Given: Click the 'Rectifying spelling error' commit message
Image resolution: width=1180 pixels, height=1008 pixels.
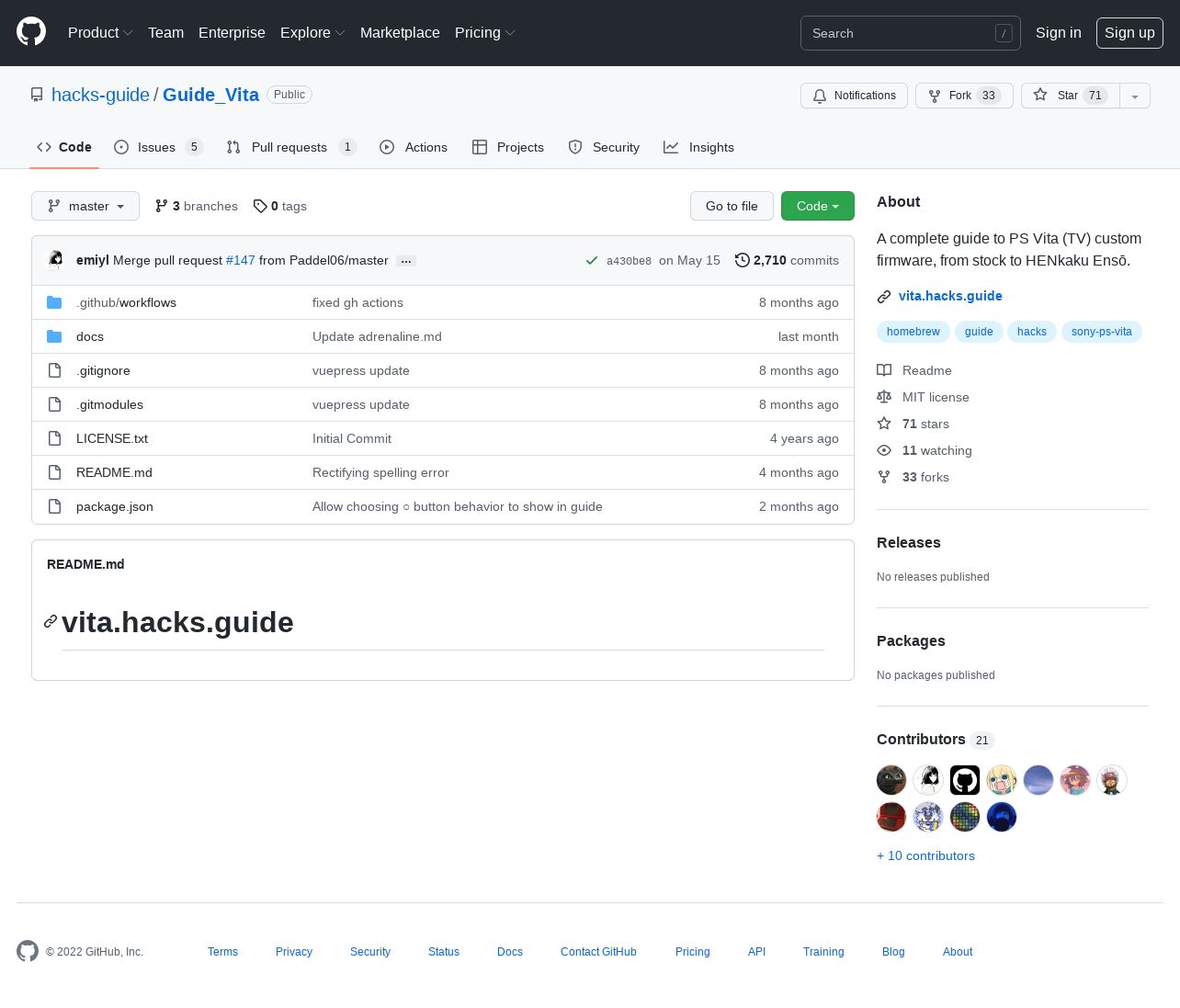Looking at the screenshot, I should 380,472.
